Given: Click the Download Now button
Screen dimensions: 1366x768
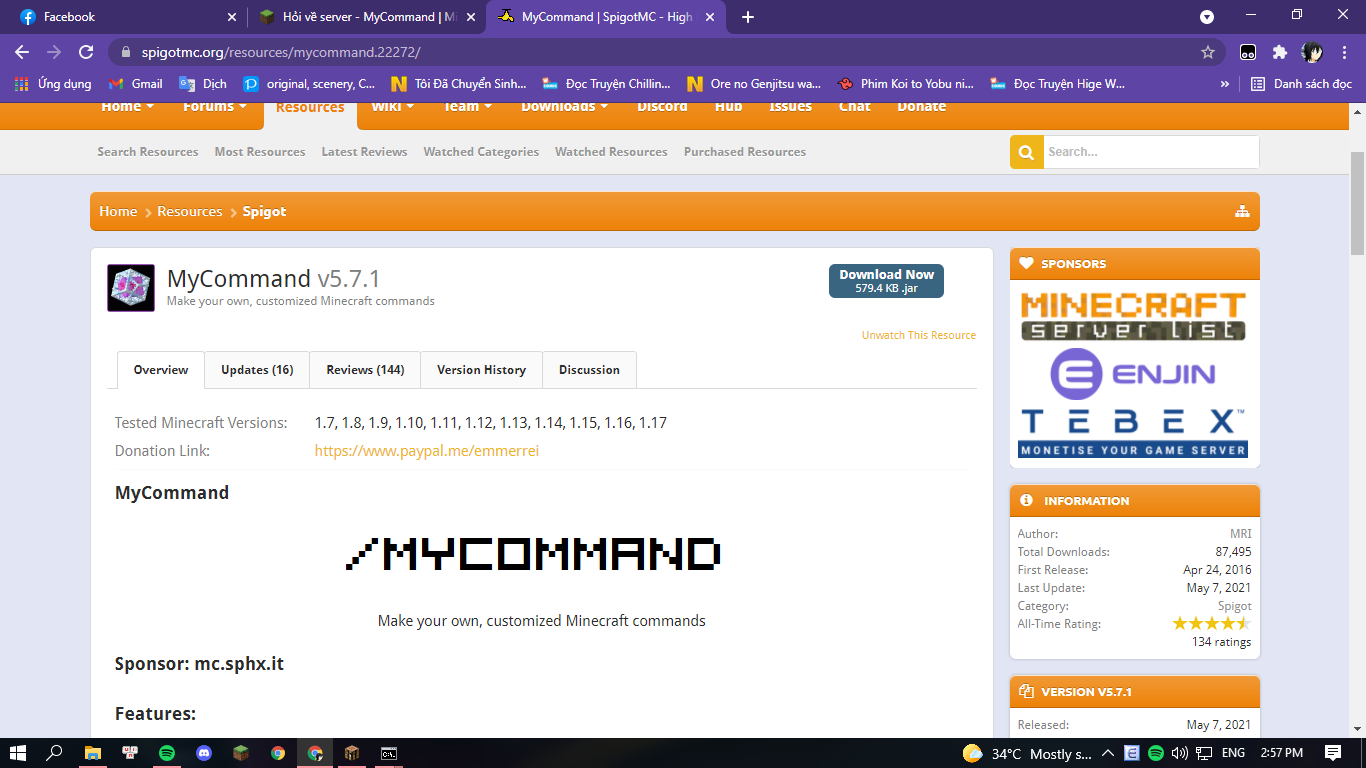Looking at the screenshot, I should pos(886,281).
